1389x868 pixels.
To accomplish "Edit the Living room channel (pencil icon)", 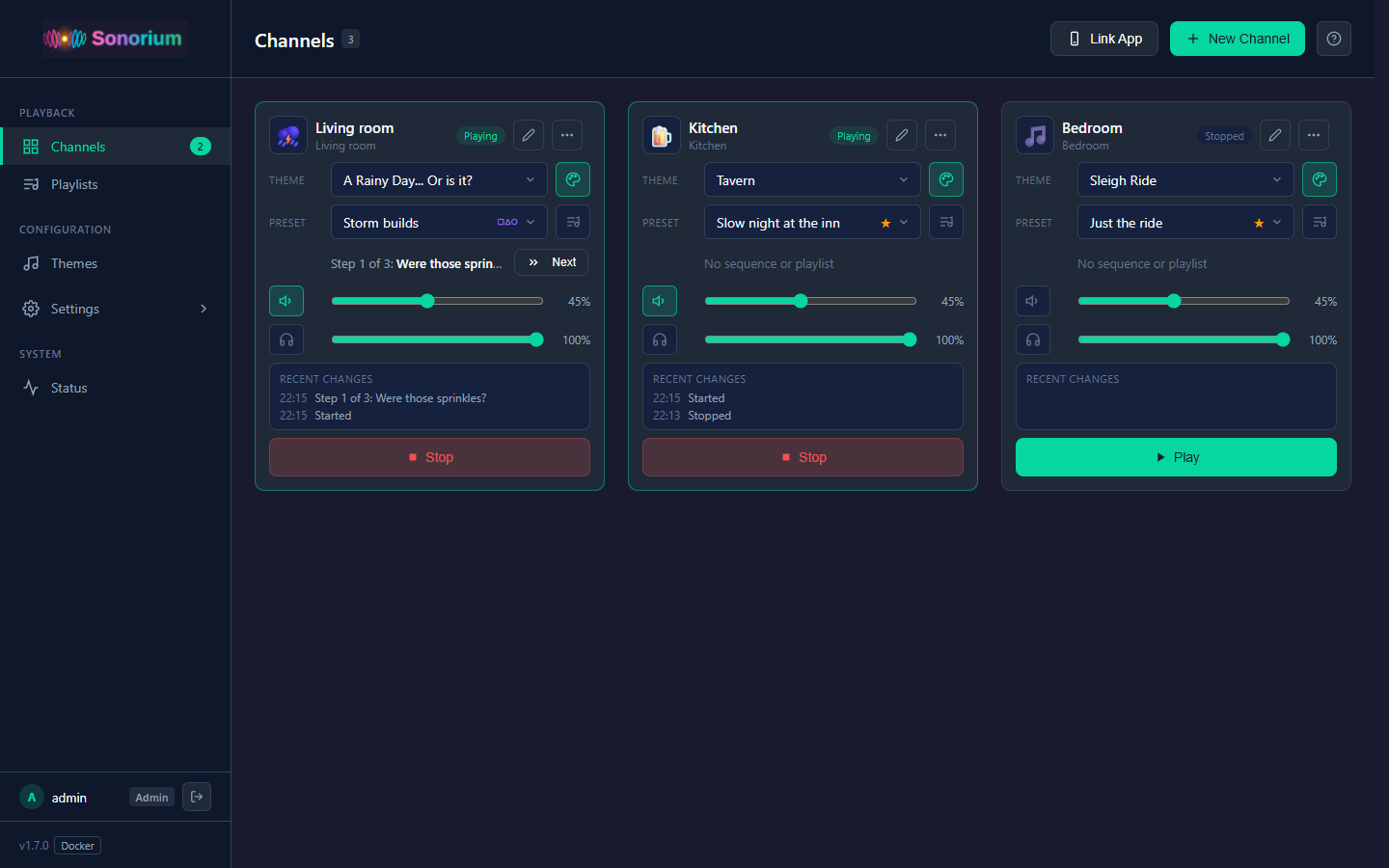I will (529, 135).
